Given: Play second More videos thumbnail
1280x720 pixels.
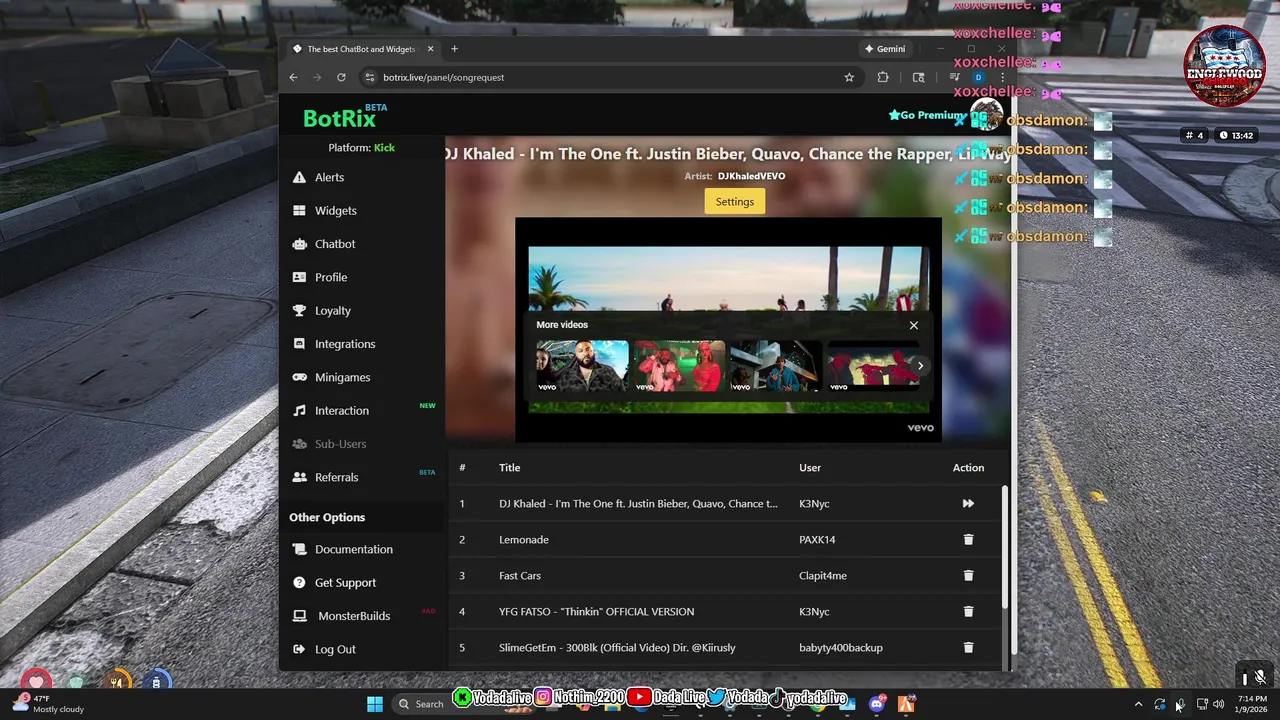Looking at the screenshot, I should tap(679, 366).
